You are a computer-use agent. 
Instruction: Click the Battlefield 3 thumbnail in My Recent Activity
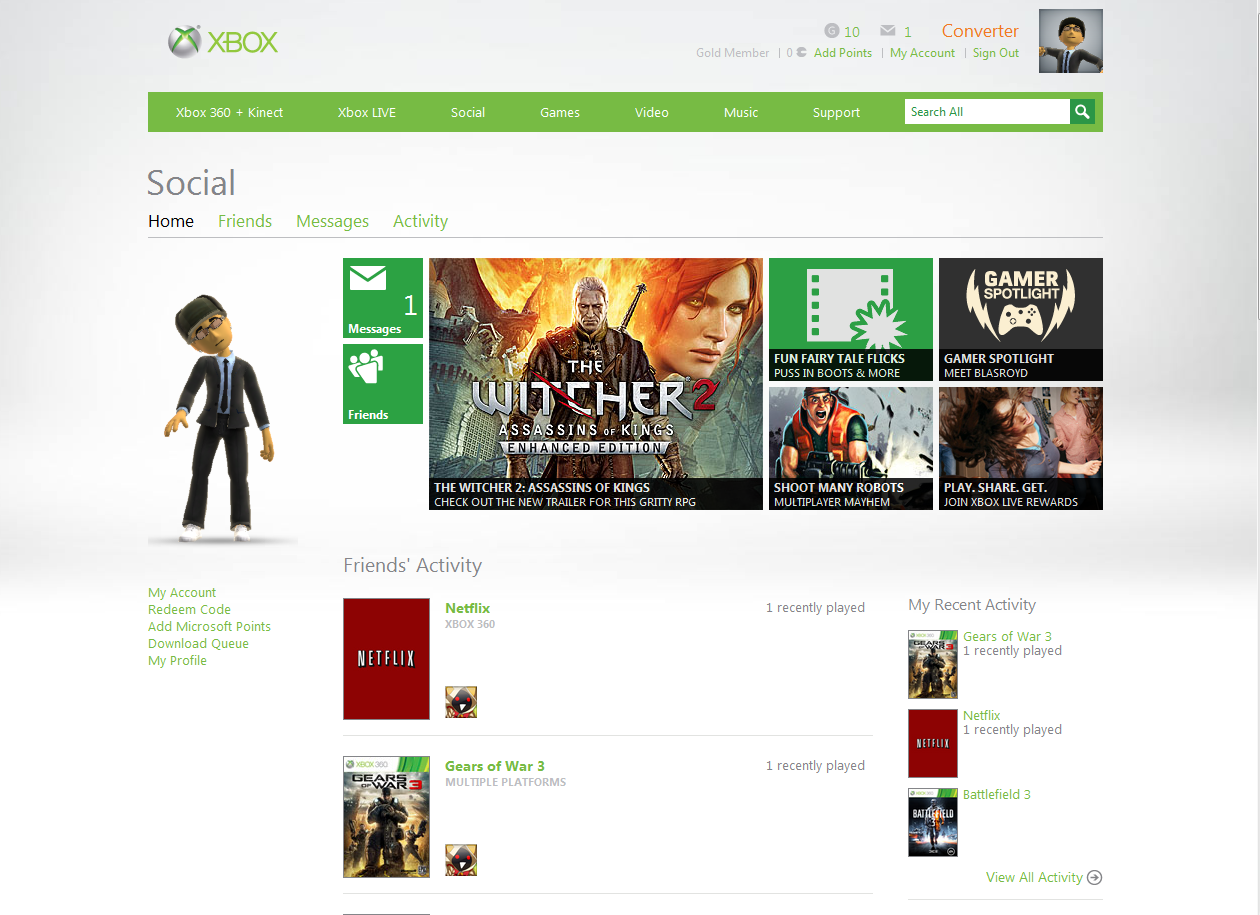[x=933, y=822]
